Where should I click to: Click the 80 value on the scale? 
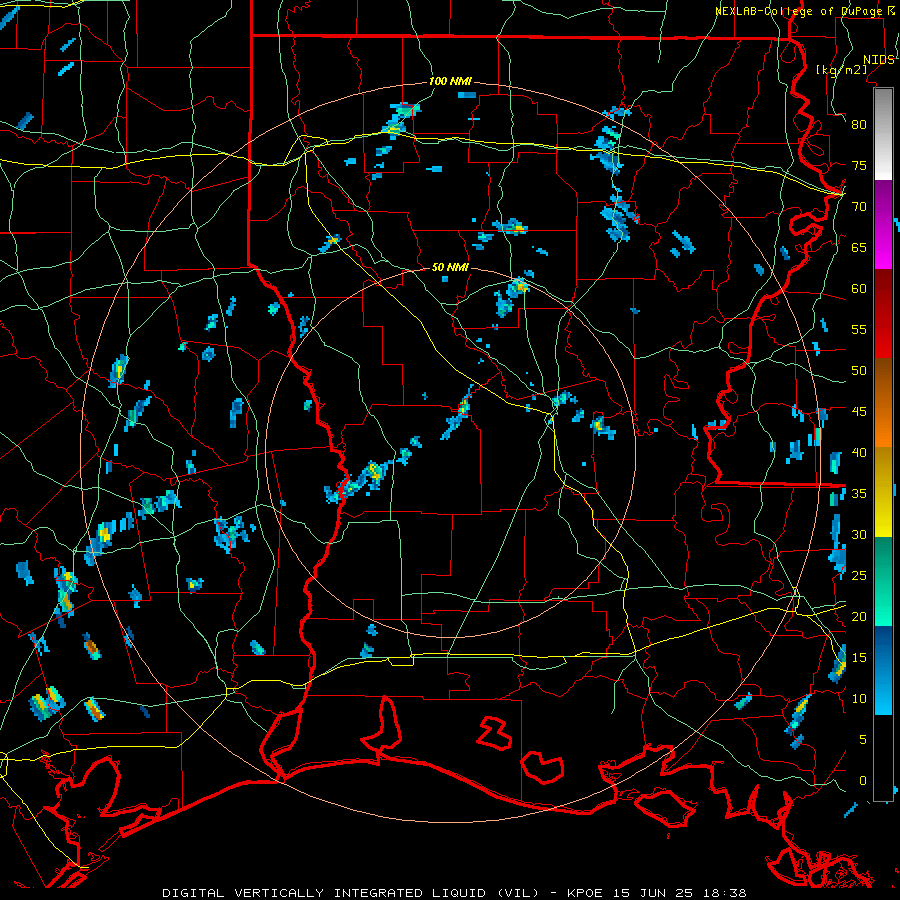click(x=859, y=125)
